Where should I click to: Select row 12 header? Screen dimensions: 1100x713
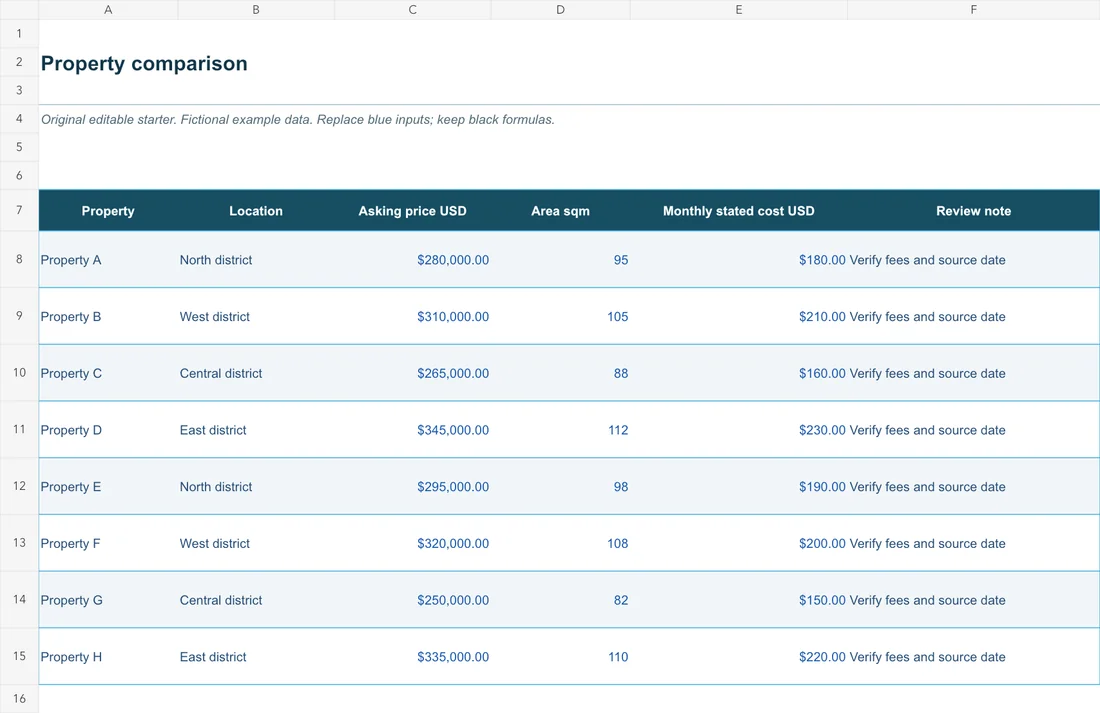(19, 486)
